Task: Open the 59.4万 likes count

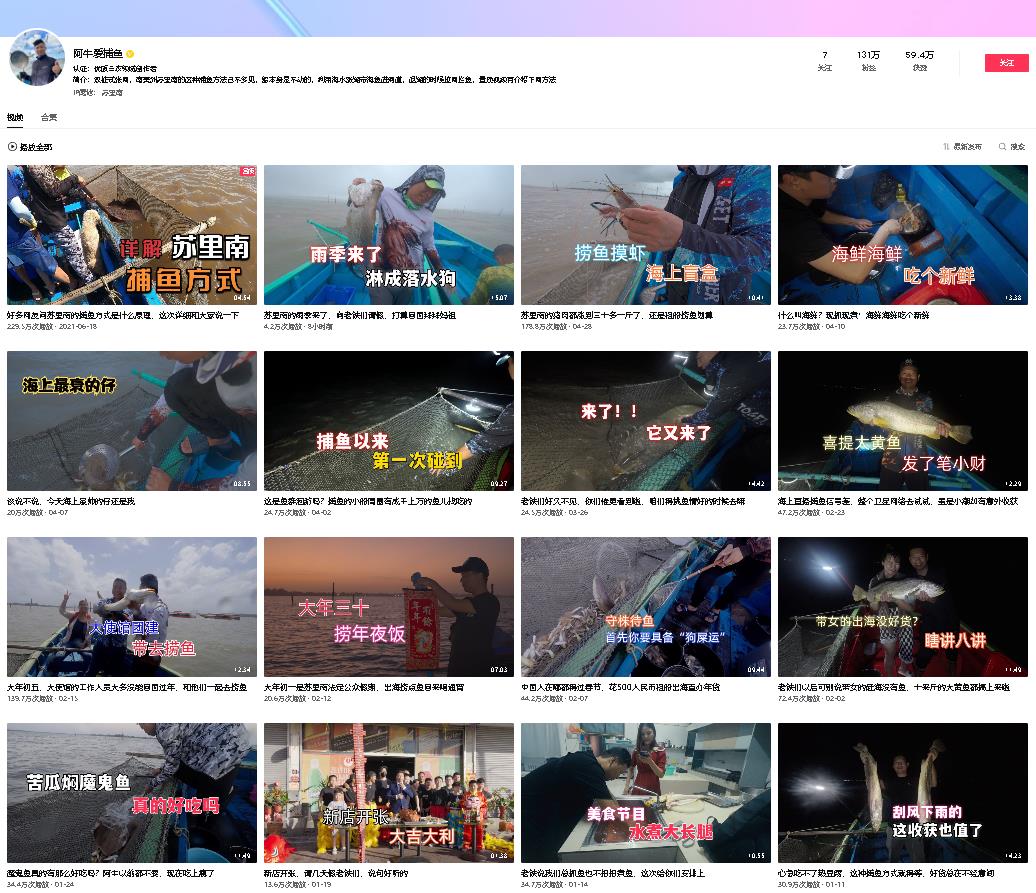Action: pyautogui.click(x=919, y=60)
